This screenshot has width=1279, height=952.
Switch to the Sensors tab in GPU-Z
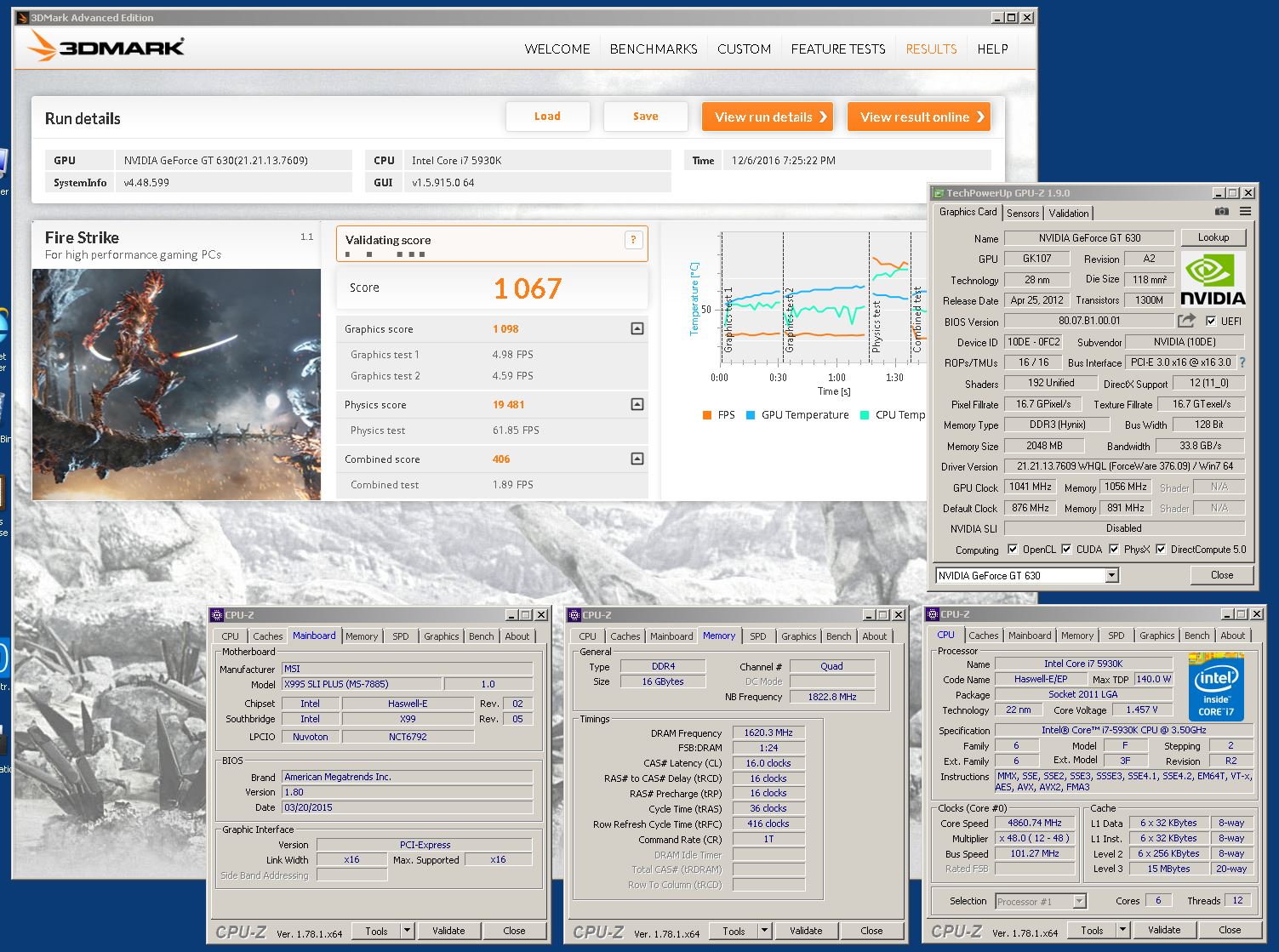point(1023,214)
